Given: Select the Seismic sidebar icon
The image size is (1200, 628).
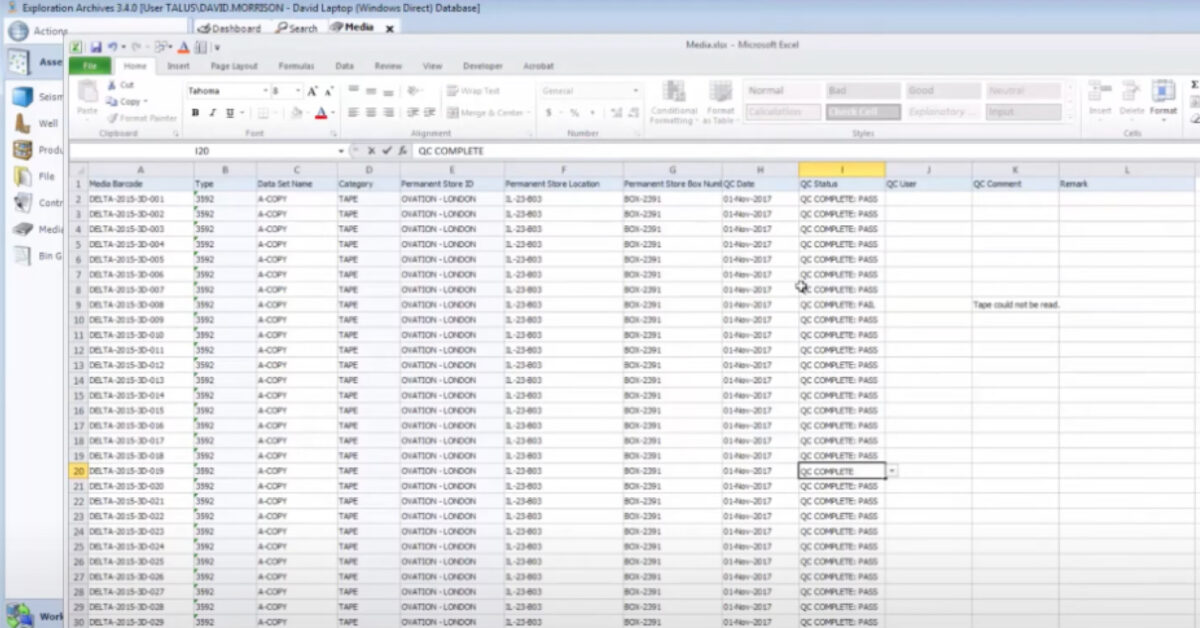Looking at the screenshot, I should [24, 97].
